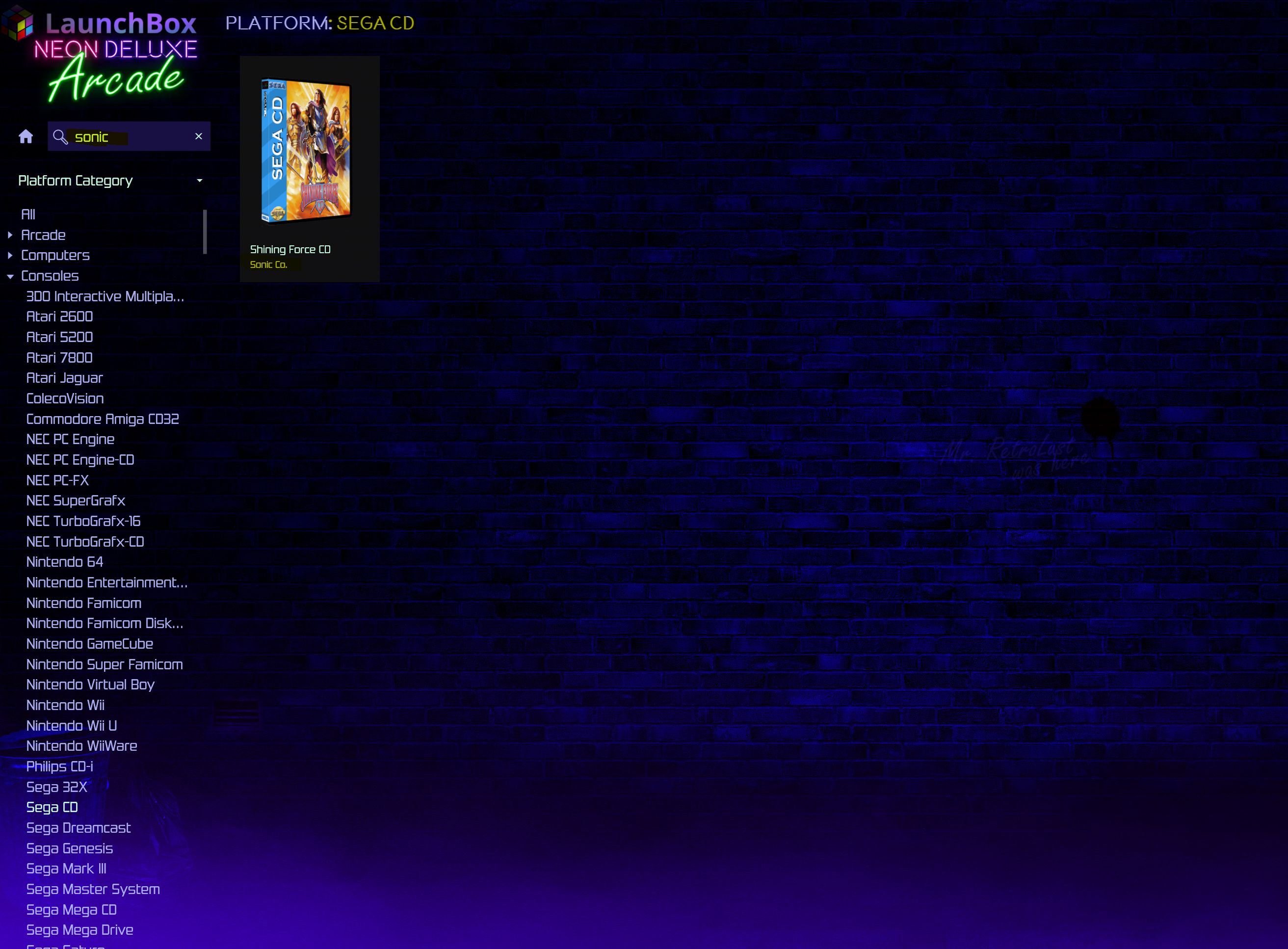Select Nintendo 64 platform
The image size is (1288, 949).
pyautogui.click(x=65, y=562)
